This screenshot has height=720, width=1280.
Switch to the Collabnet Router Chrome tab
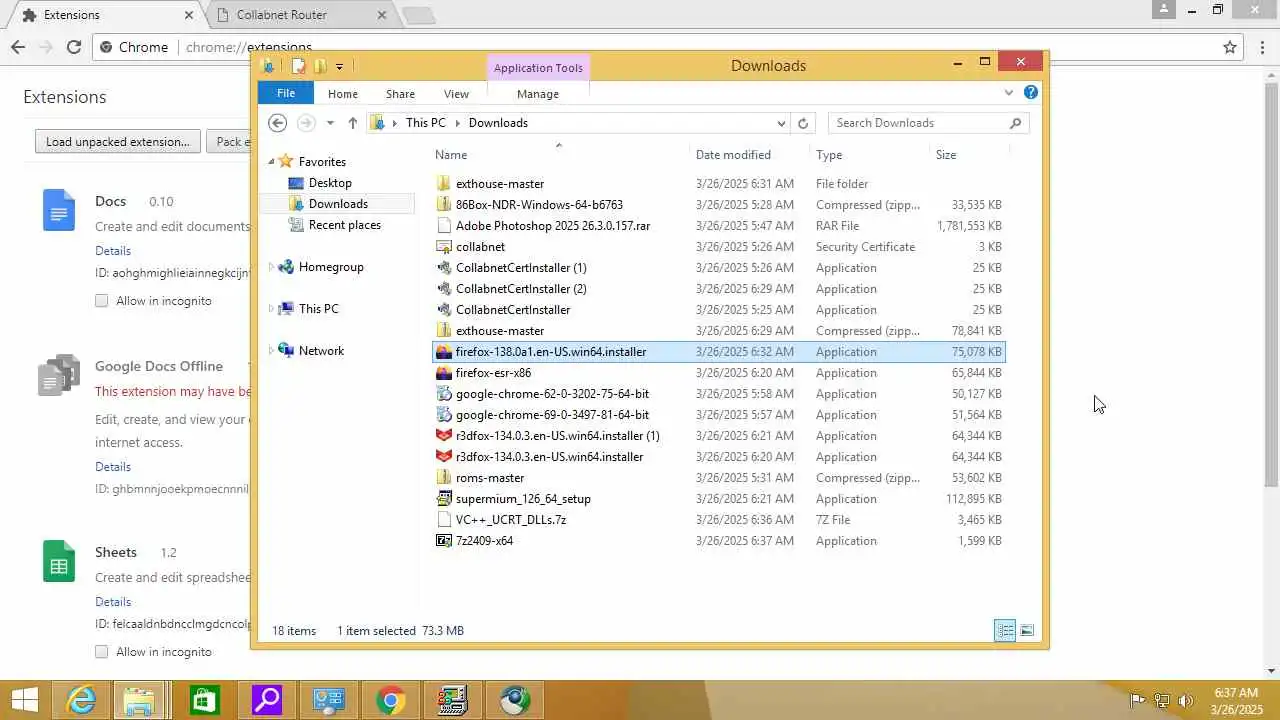(302, 15)
